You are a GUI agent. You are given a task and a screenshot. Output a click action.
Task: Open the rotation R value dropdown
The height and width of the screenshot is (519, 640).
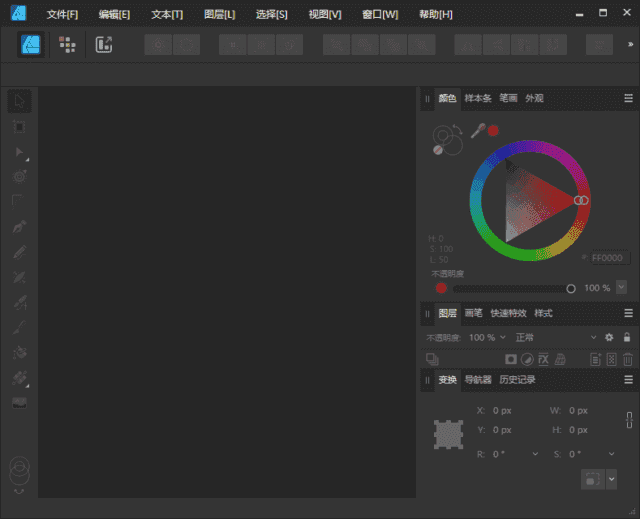535,454
